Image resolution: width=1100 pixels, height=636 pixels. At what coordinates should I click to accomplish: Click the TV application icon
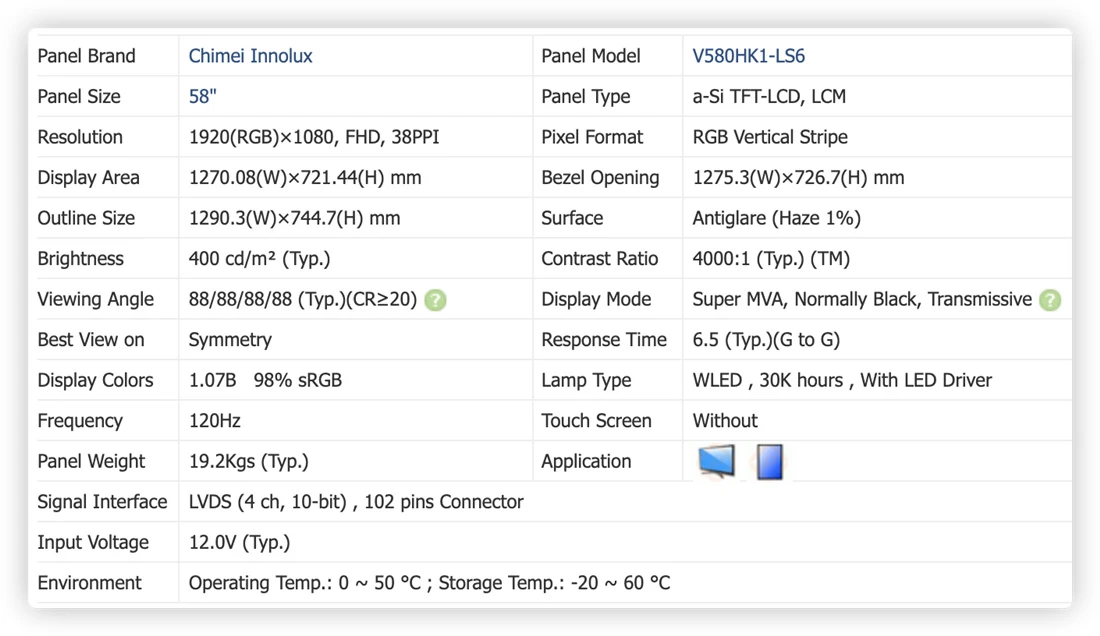click(x=716, y=461)
